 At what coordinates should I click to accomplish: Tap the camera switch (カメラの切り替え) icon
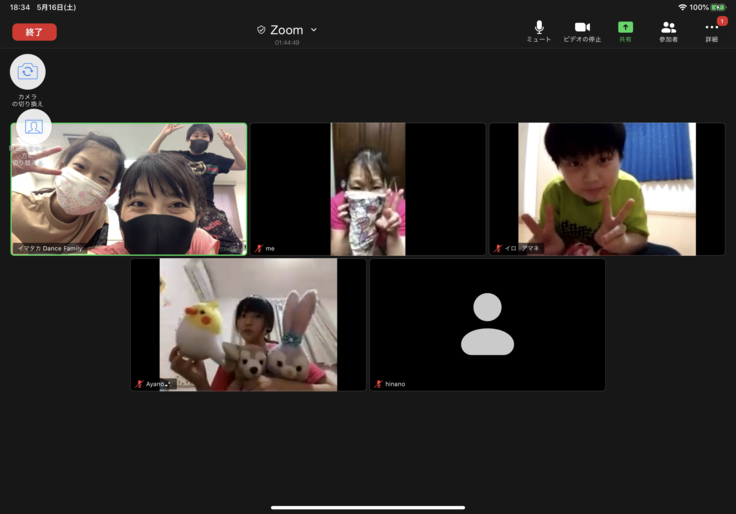(x=28, y=72)
